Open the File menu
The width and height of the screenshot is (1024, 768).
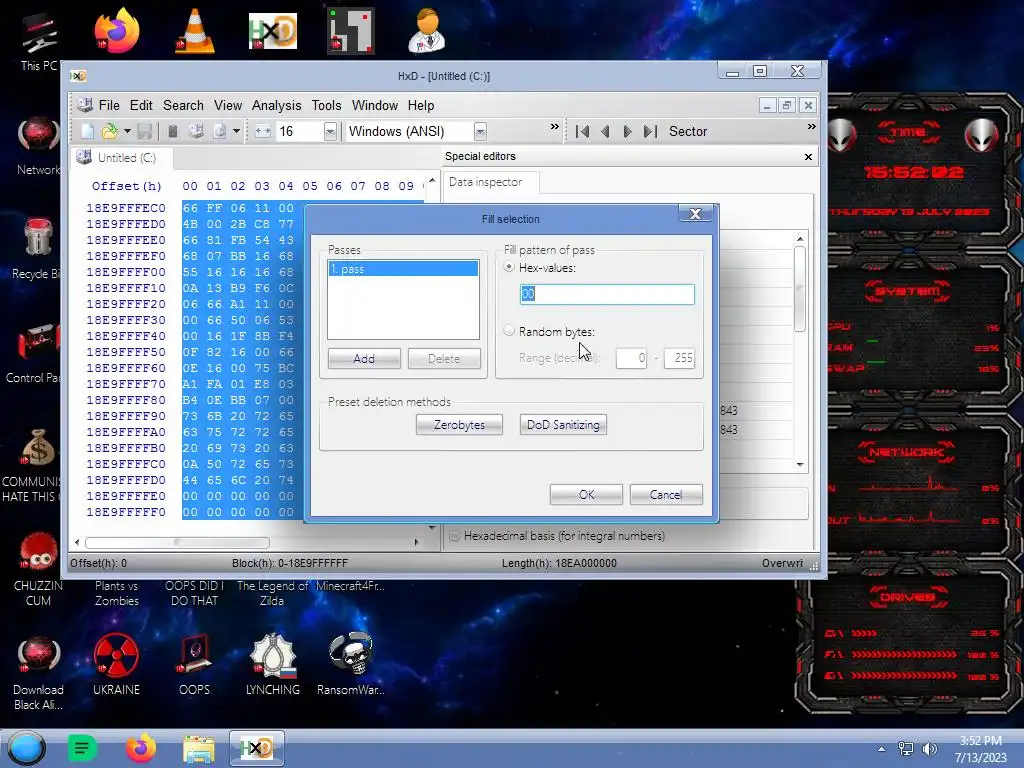pos(109,105)
